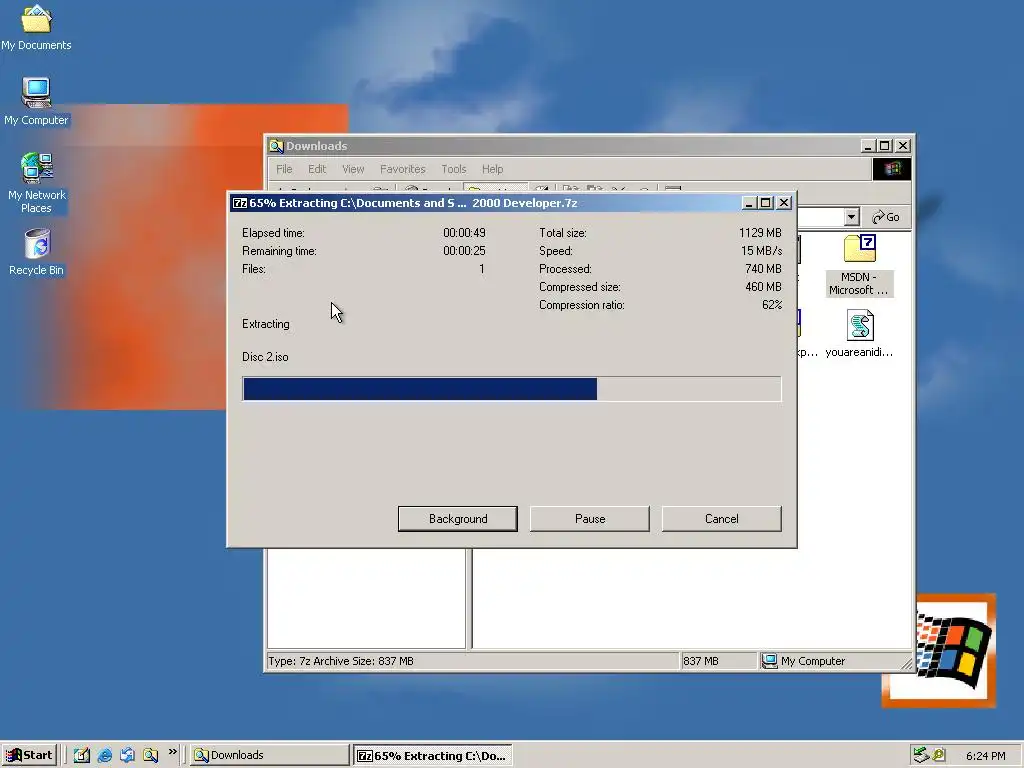Image resolution: width=1024 pixels, height=768 pixels.
Task: Click the 7z icon in extraction title bar
Action: (240, 203)
